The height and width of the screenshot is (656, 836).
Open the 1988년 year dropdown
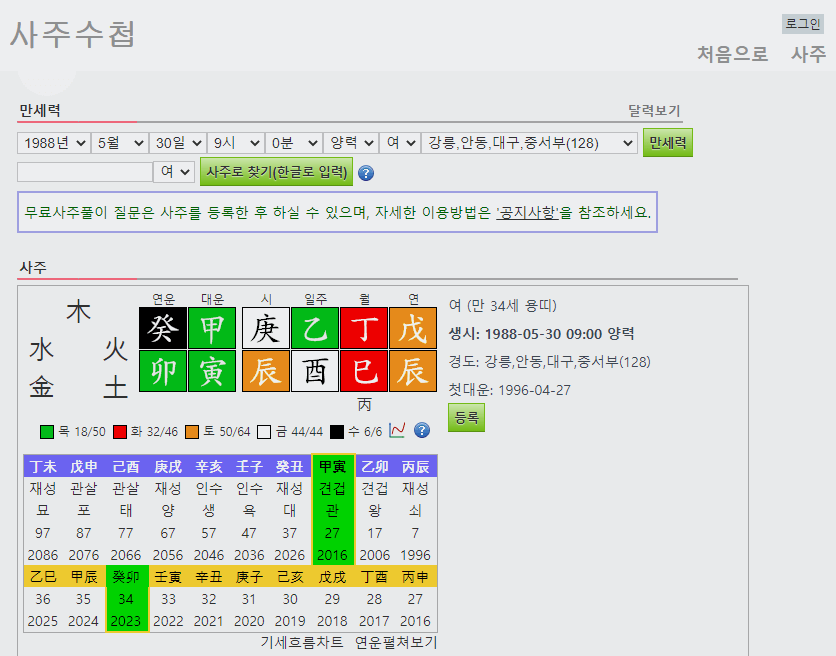click(52, 142)
